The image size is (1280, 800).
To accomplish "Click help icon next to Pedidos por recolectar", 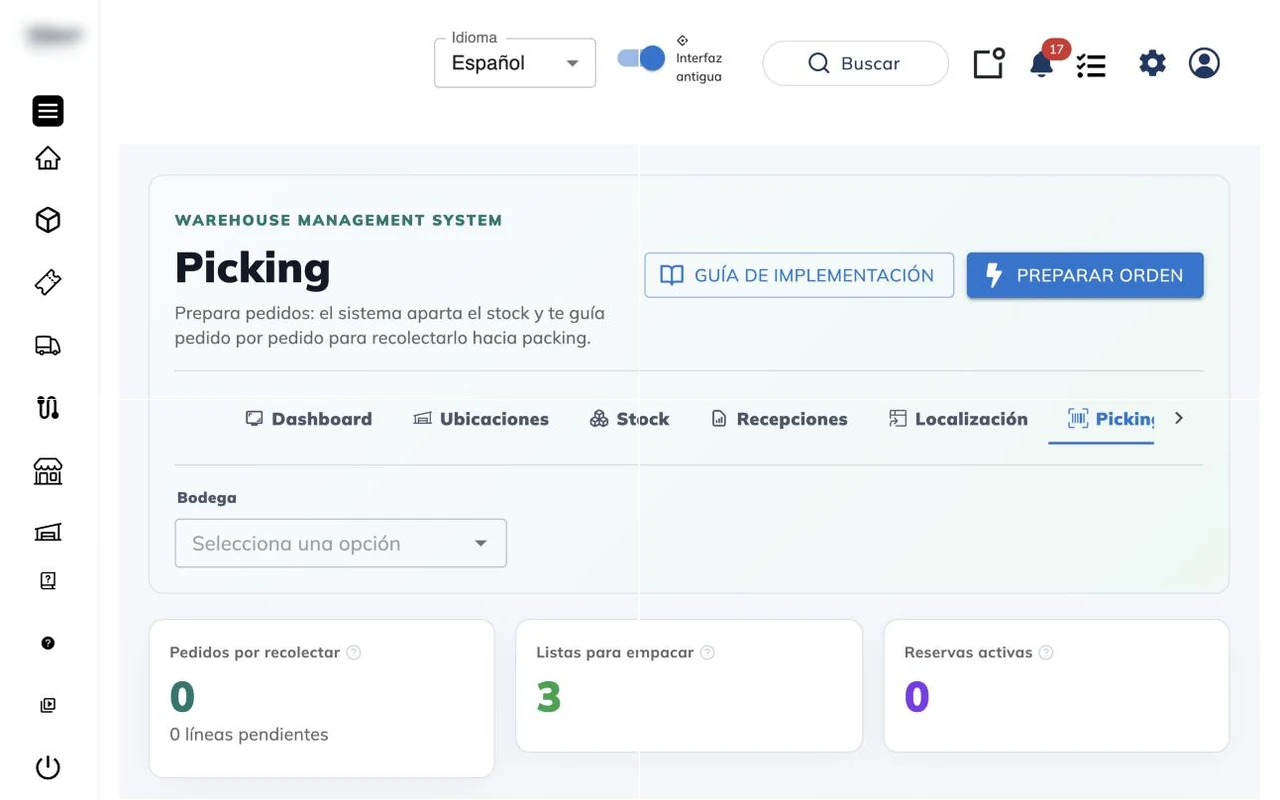I will (x=353, y=652).
